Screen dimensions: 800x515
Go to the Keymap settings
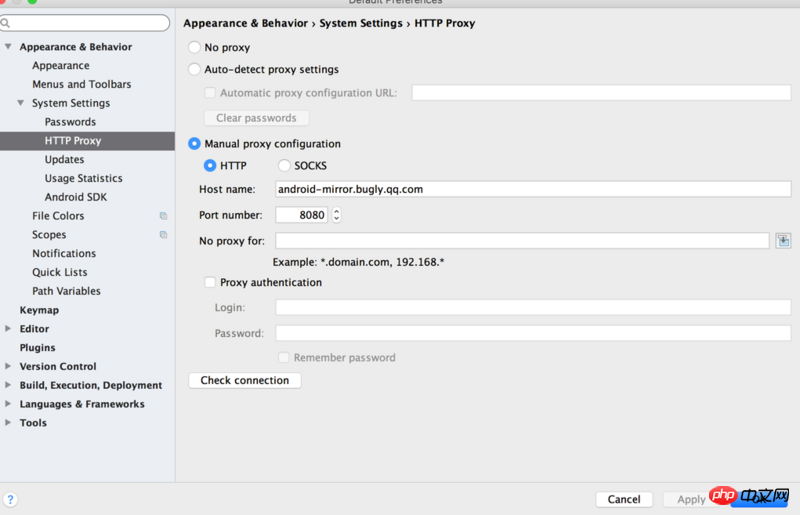(x=39, y=310)
